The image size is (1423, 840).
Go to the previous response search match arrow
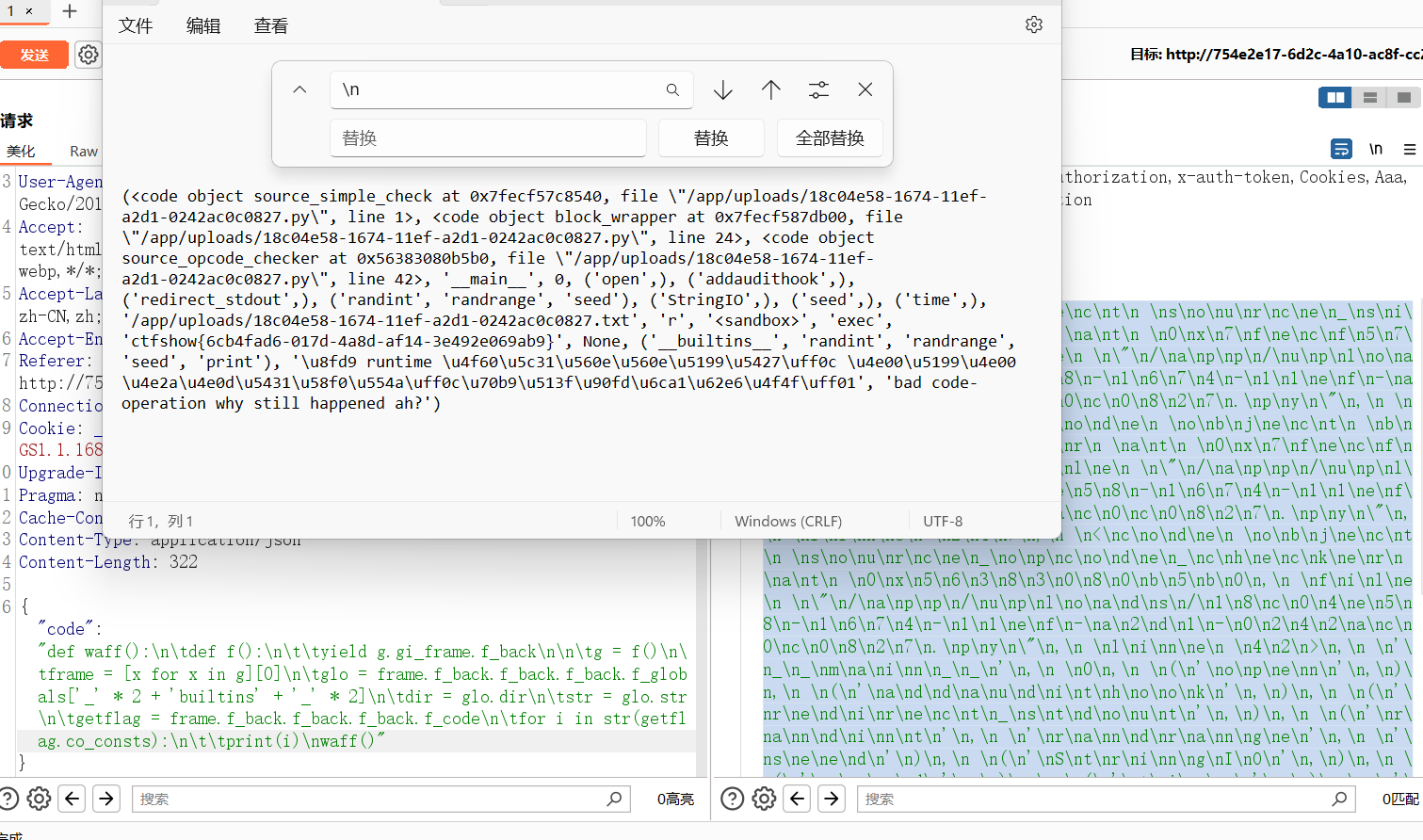click(x=798, y=799)
